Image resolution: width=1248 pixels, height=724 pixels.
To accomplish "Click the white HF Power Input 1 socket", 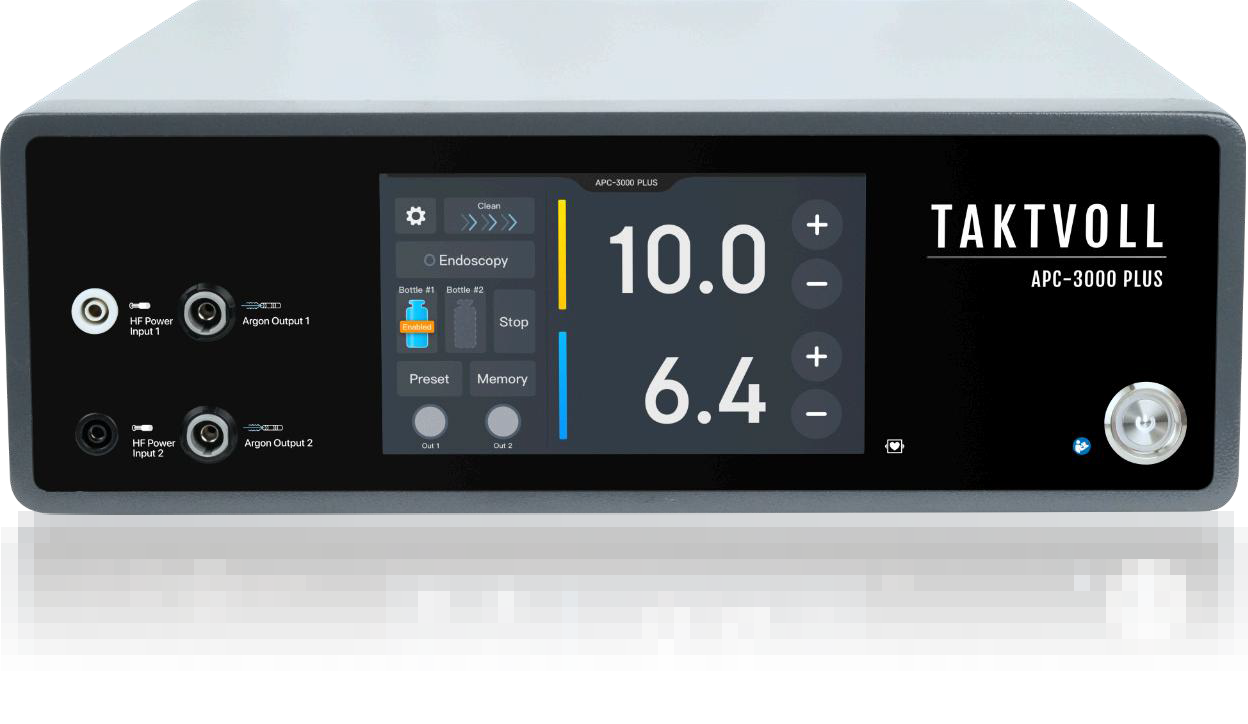I will [x=95, y=311].
